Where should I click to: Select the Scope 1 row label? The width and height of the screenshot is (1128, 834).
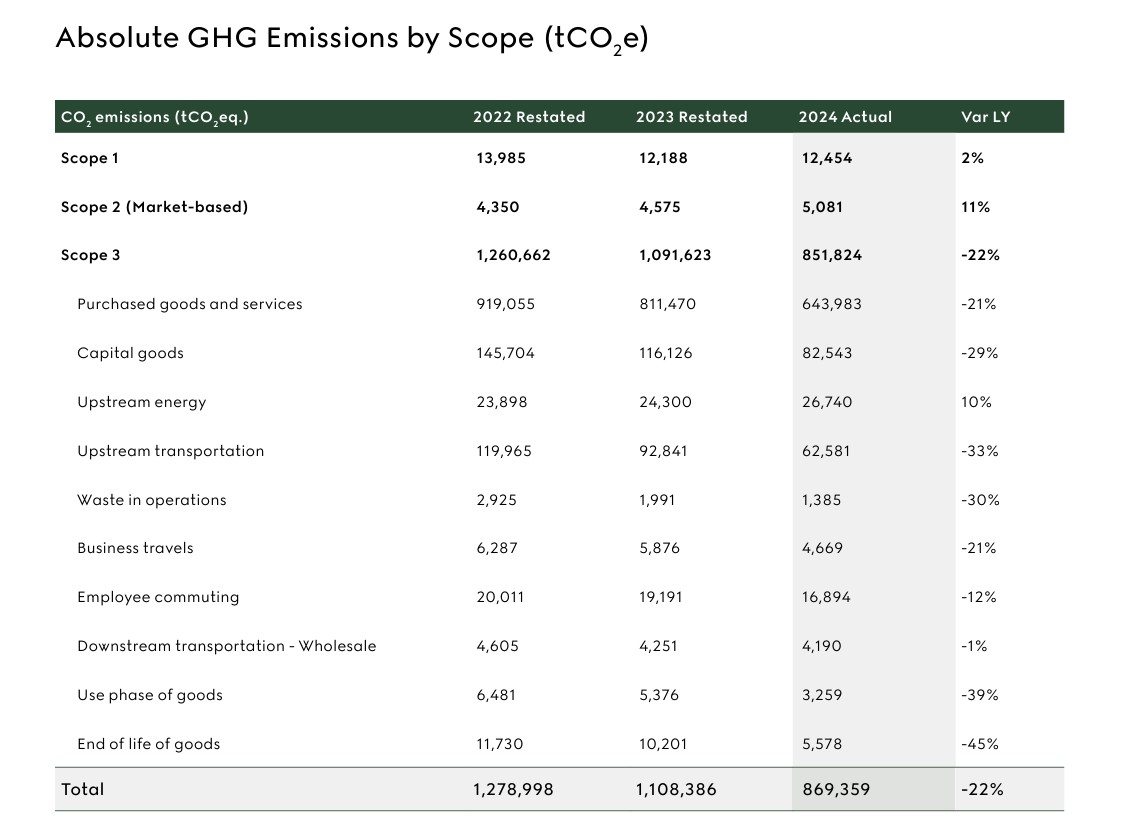click(x=90, y=158)
